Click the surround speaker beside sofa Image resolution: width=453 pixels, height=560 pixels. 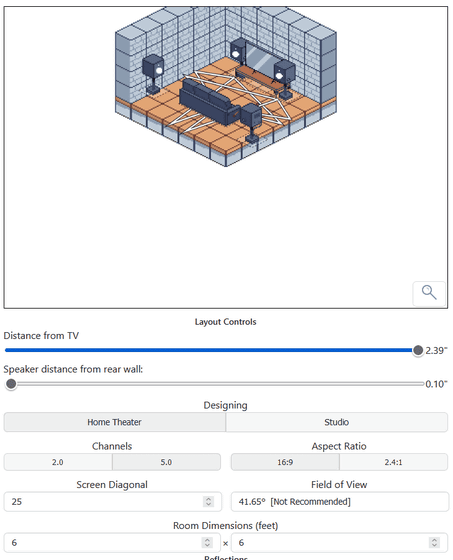252,122
